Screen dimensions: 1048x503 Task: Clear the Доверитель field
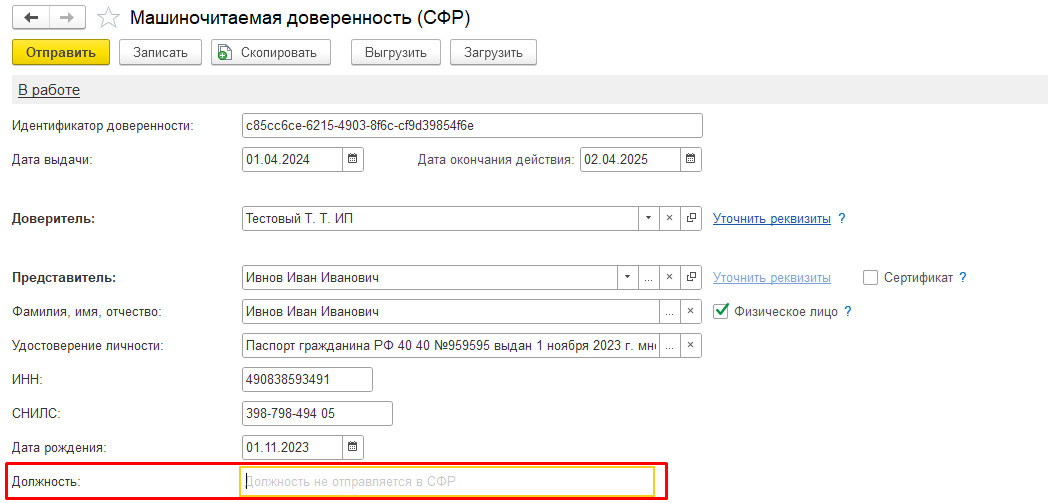[x=669, y=218]
